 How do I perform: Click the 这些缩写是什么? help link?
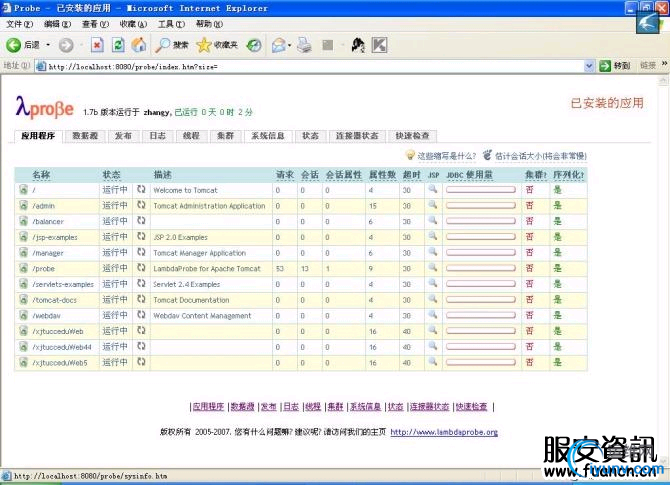(447, 156)
